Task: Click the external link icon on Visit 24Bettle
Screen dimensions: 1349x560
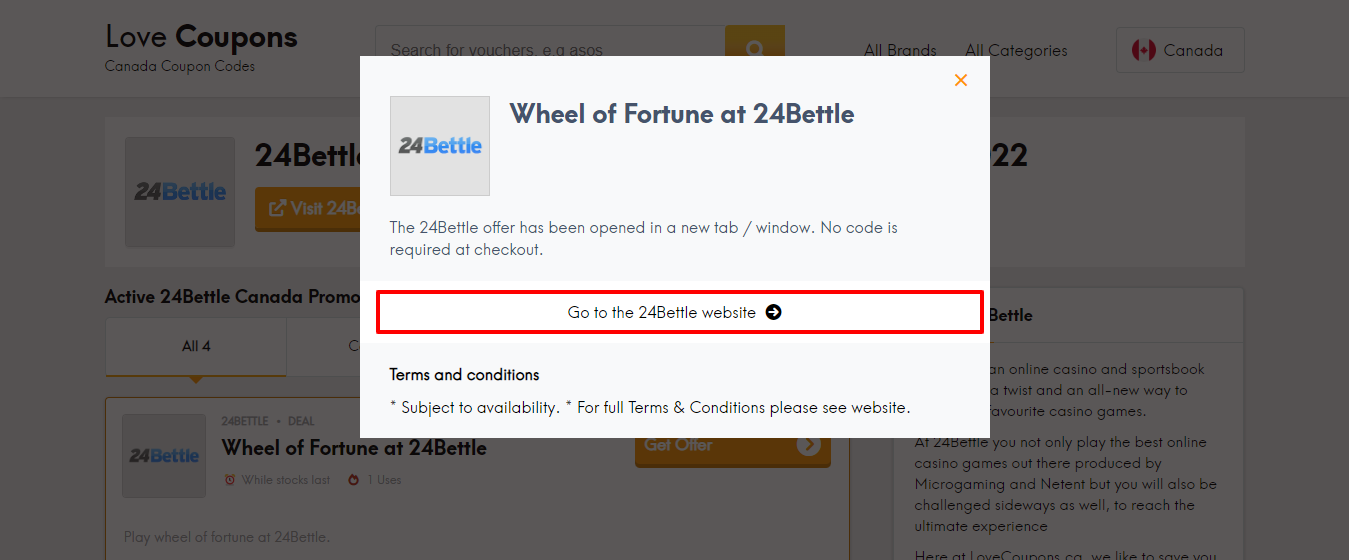Action: (x=277, y=208)
